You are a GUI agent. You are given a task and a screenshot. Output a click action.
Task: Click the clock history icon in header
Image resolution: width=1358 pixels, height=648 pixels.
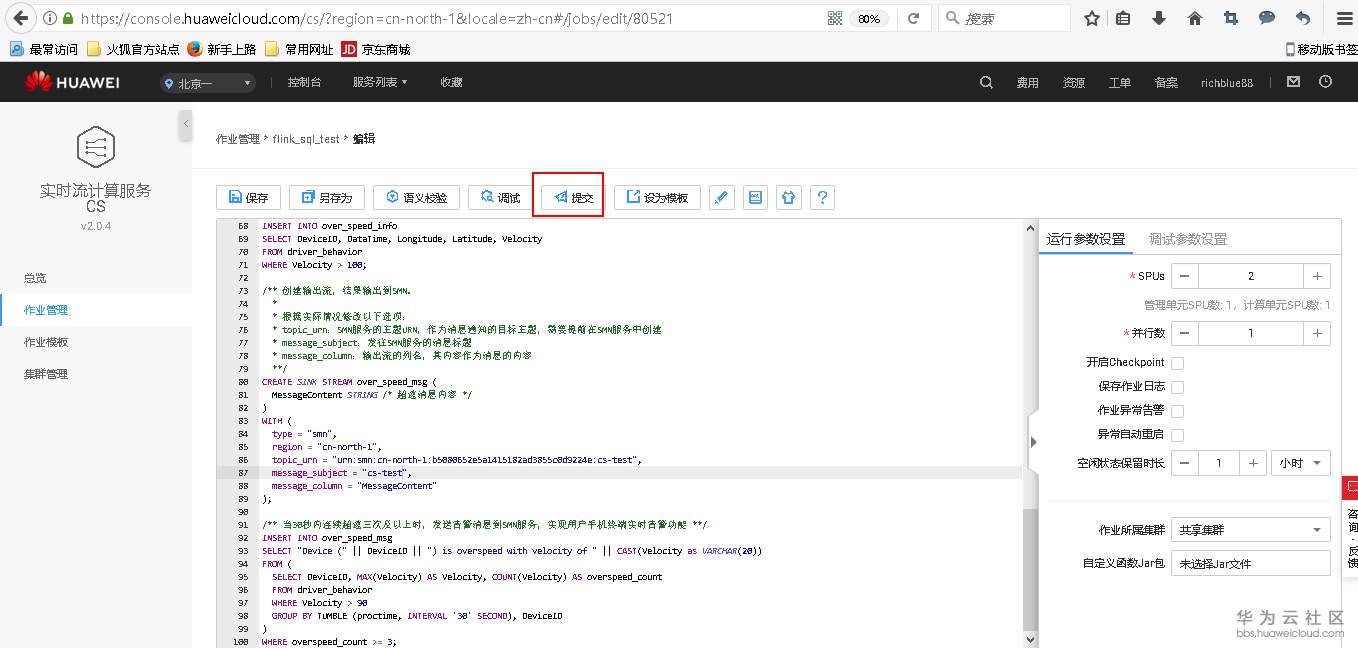(1326, 82)
